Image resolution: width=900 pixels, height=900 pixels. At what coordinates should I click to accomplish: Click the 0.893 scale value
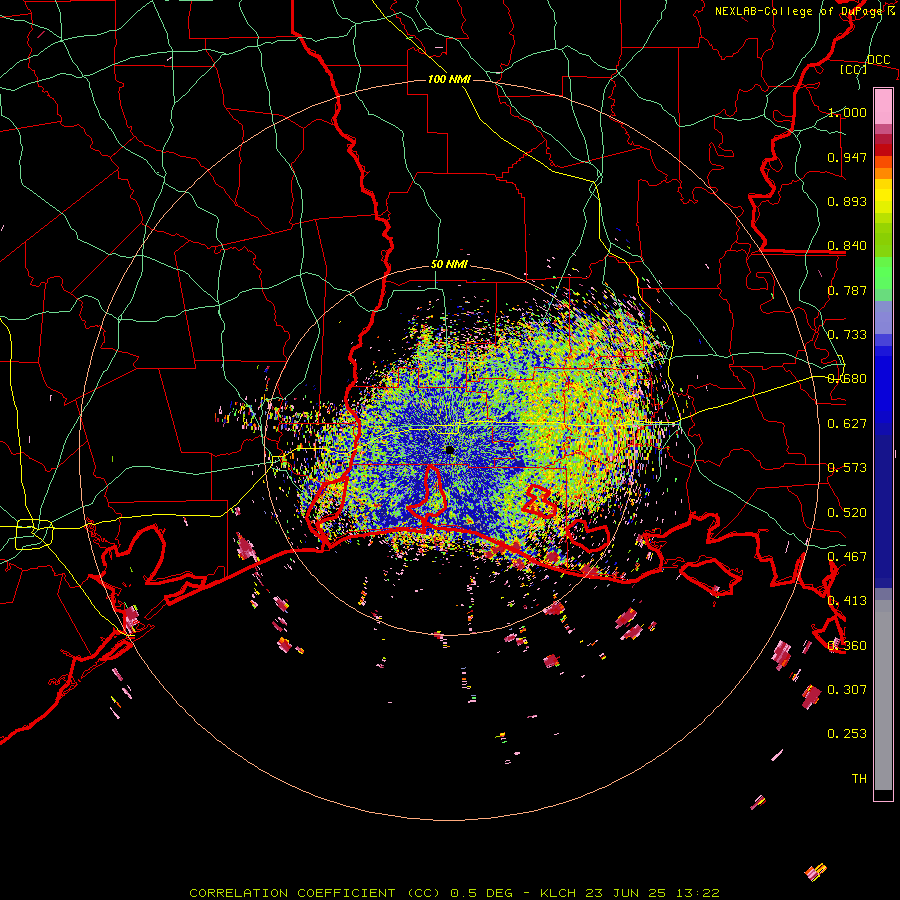[847, 201]
